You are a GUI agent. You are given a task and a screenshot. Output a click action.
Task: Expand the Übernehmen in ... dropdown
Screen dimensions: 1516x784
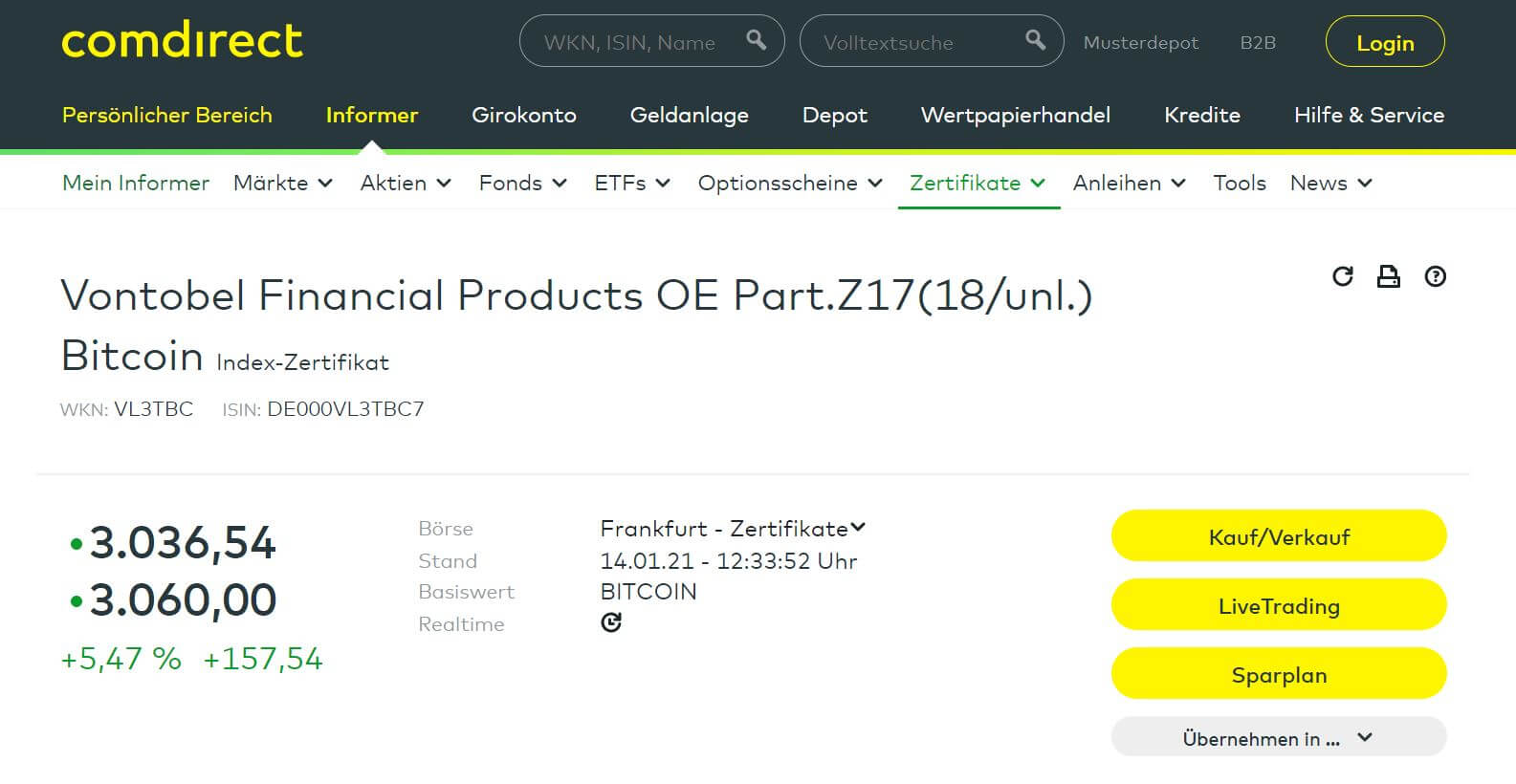[1279, 737]
